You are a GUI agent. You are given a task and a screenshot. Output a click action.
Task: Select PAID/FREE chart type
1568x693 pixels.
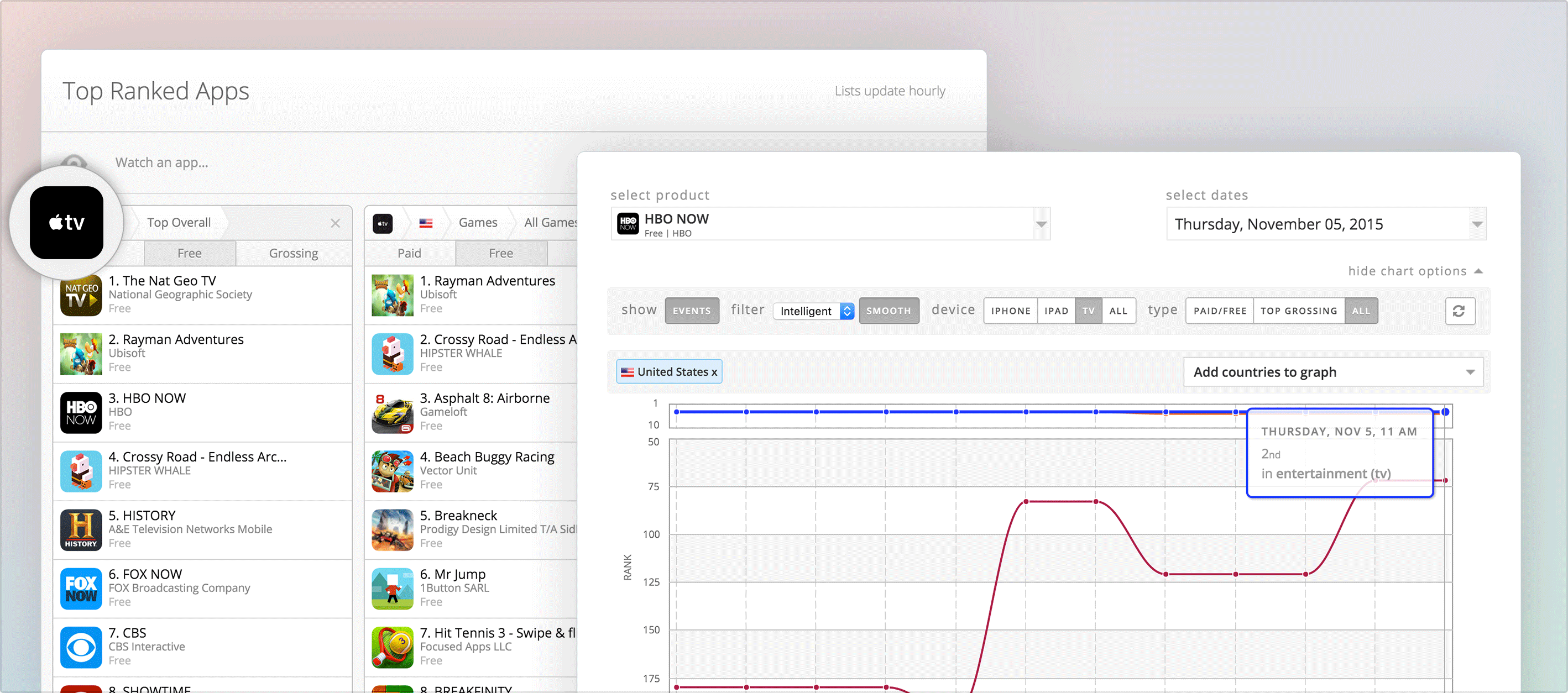tap(1220, 311)
